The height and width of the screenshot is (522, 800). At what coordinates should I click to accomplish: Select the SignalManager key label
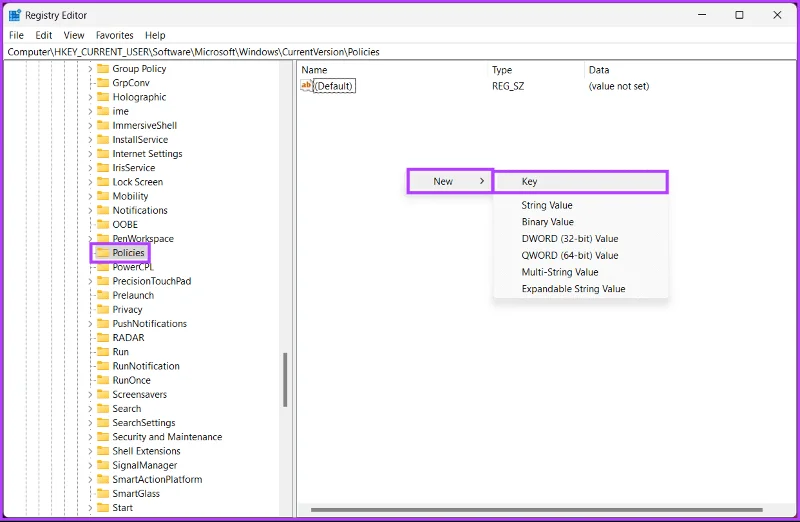coord(145,465)
